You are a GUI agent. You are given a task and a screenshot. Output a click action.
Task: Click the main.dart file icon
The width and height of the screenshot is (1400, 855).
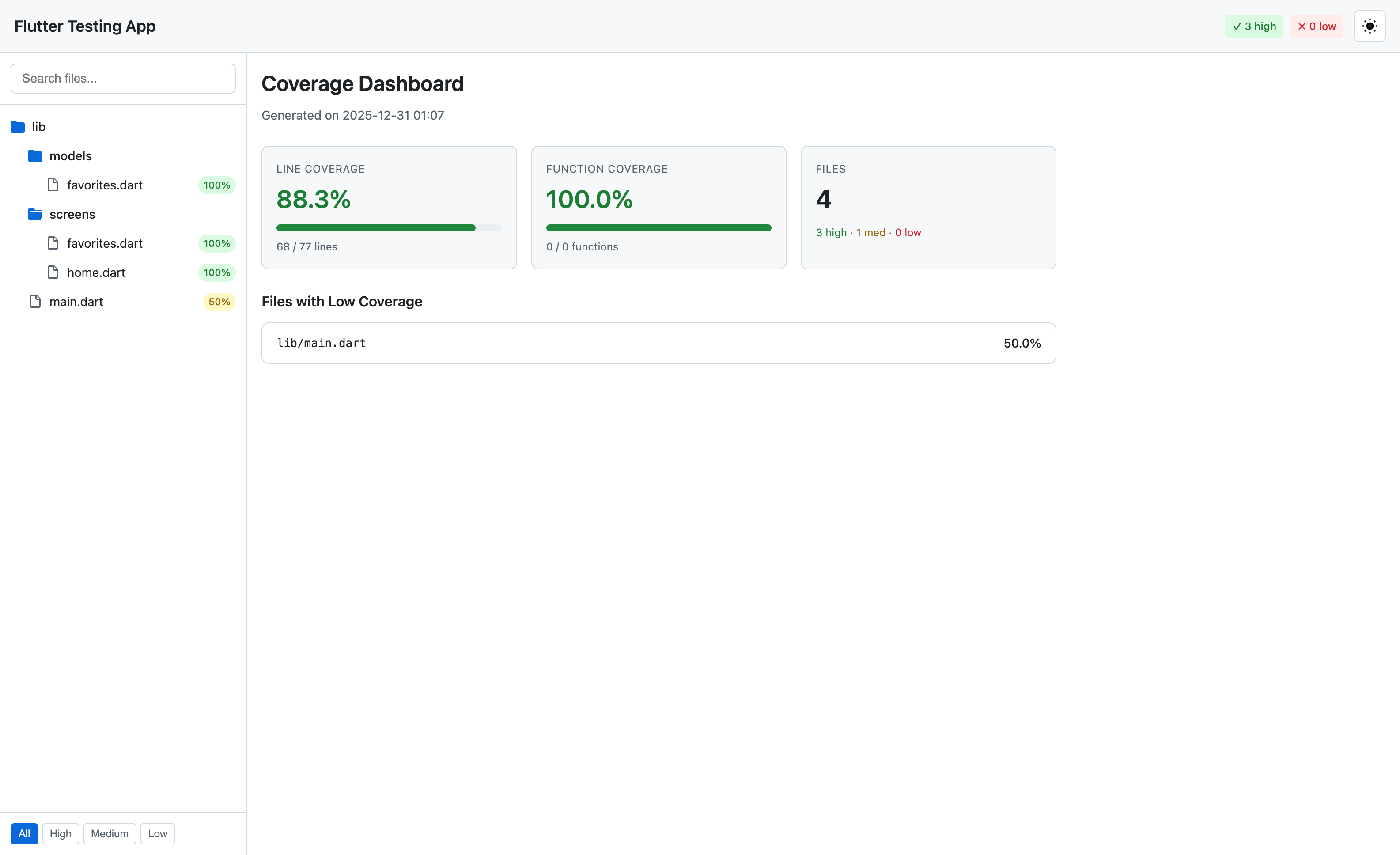pyautogui.click(x=35, y=302)
